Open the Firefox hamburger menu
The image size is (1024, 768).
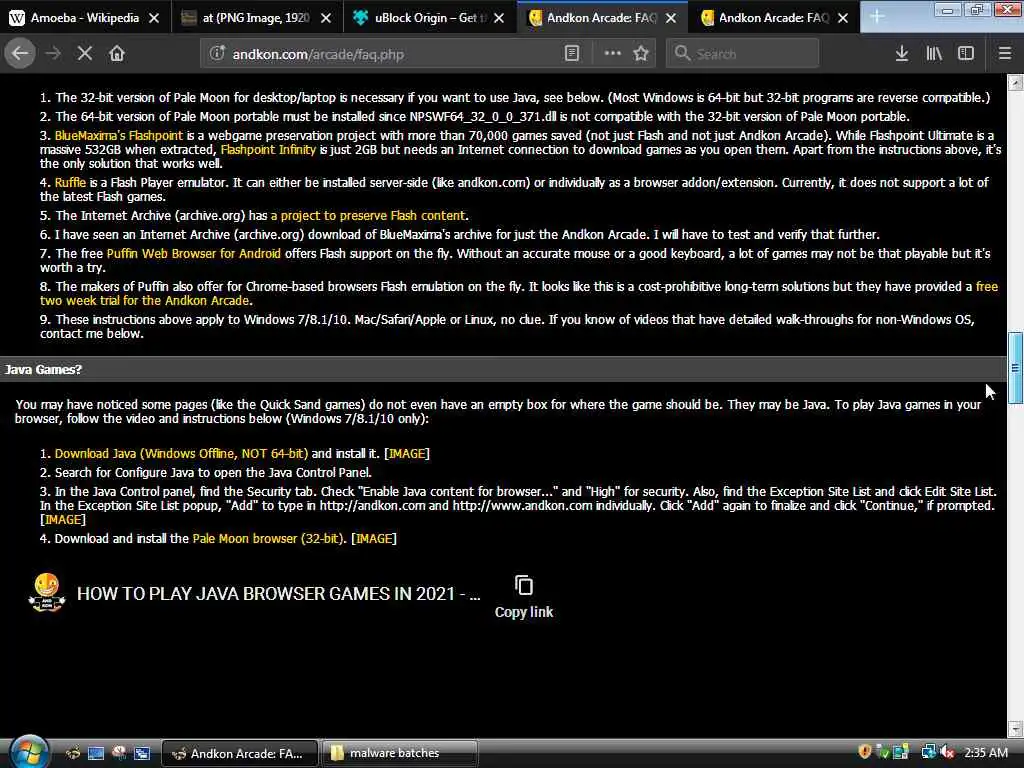1005,54
